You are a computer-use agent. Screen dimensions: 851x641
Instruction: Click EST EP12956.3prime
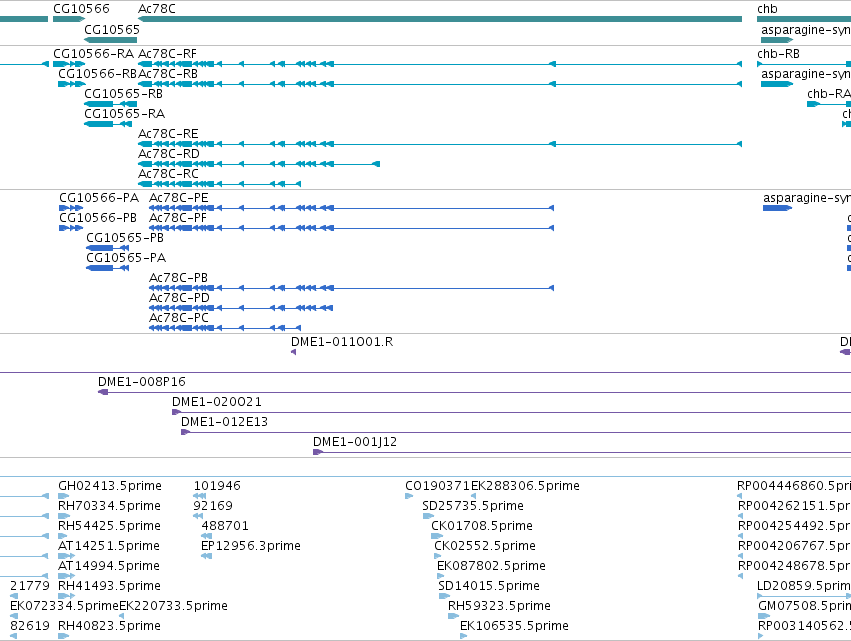pyautogui.click(x=206, y=556)
